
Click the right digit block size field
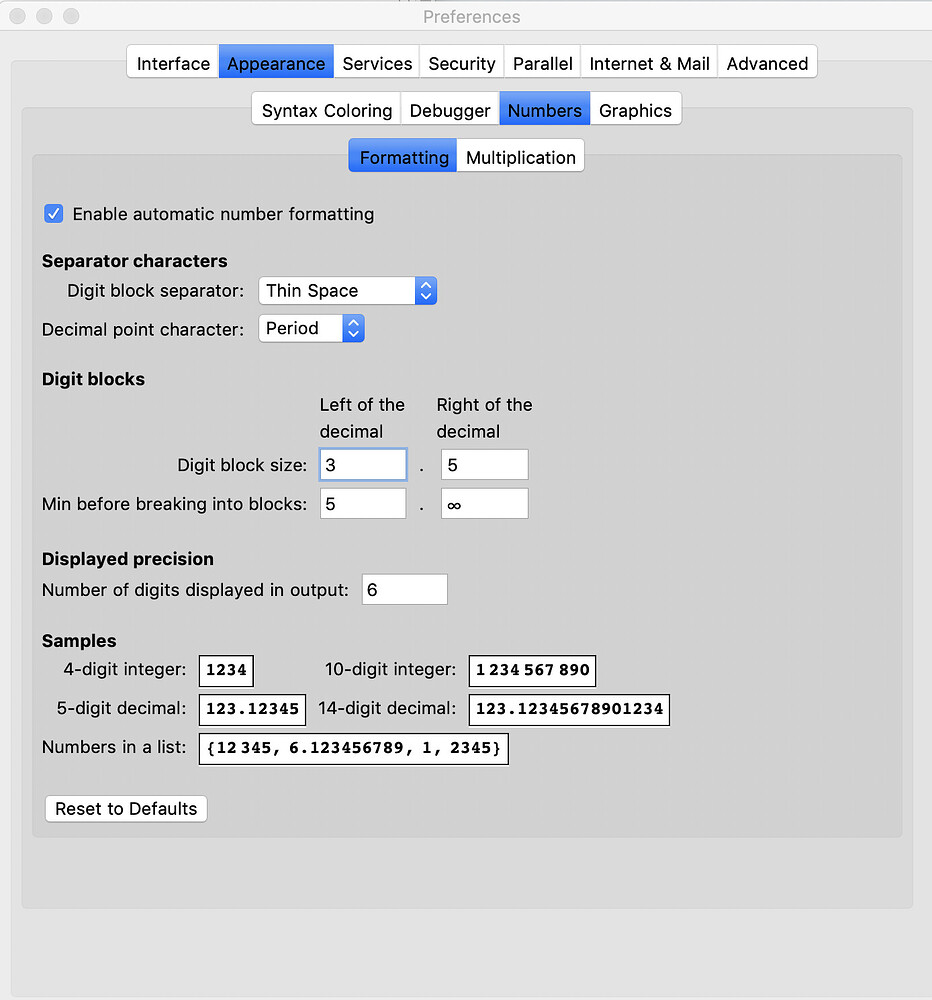(485, 464)
